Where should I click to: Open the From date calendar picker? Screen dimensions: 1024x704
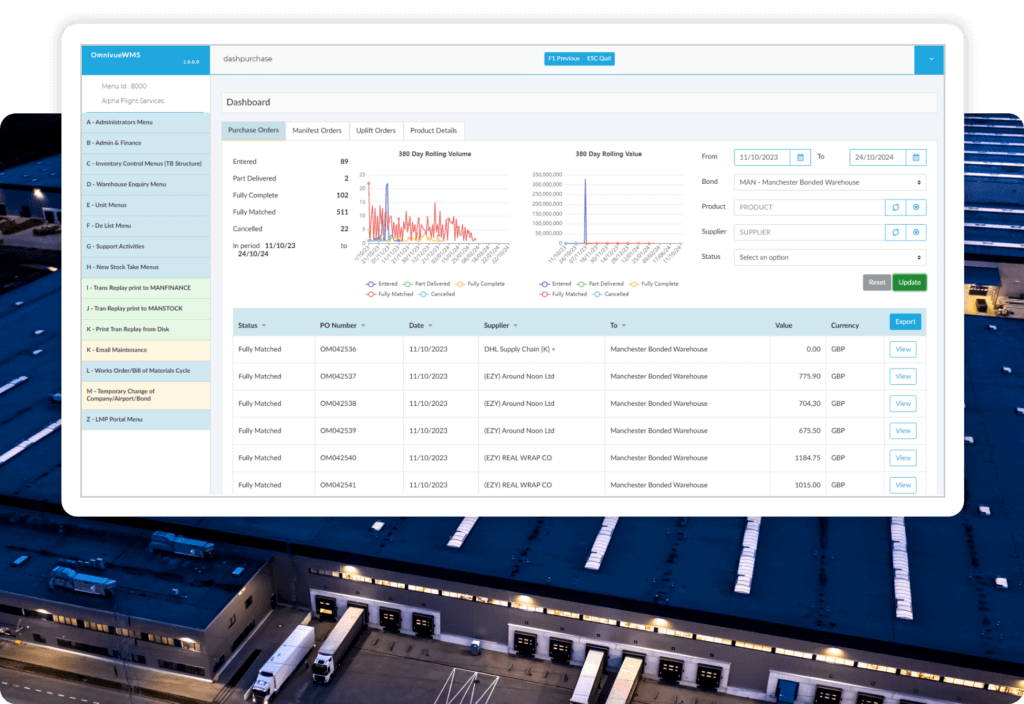point(800,157)
